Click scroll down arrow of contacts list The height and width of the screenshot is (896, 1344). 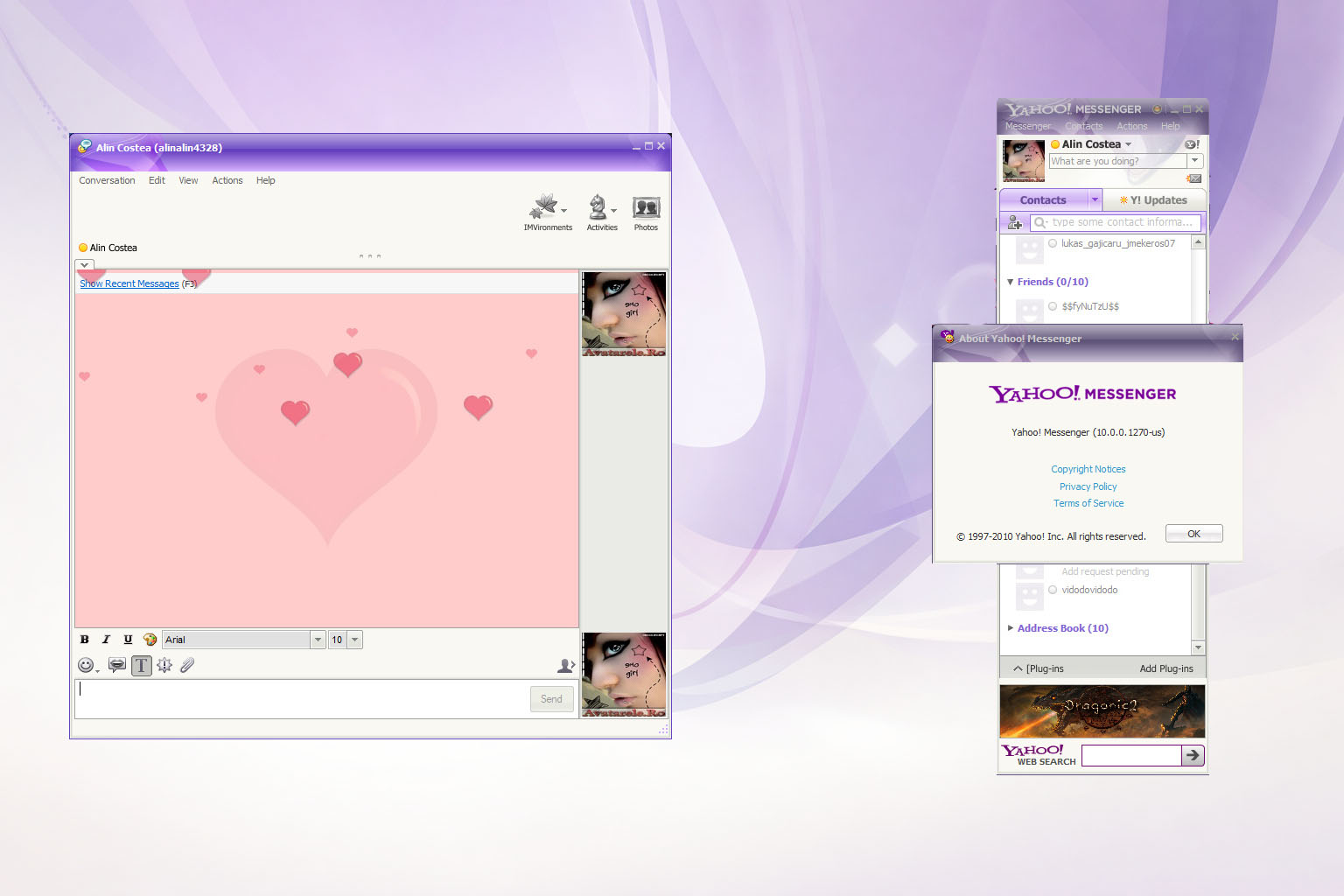(x=1199, y=647)
